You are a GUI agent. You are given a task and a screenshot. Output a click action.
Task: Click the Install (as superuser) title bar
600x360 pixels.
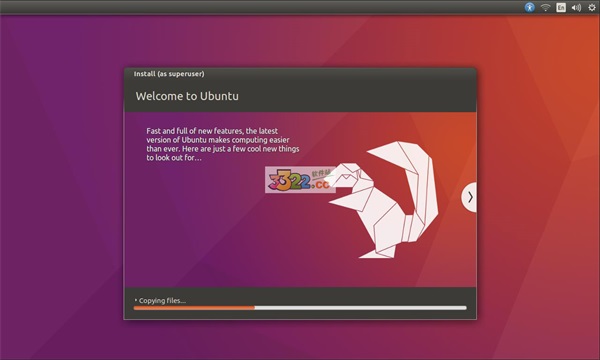point(300,73)
